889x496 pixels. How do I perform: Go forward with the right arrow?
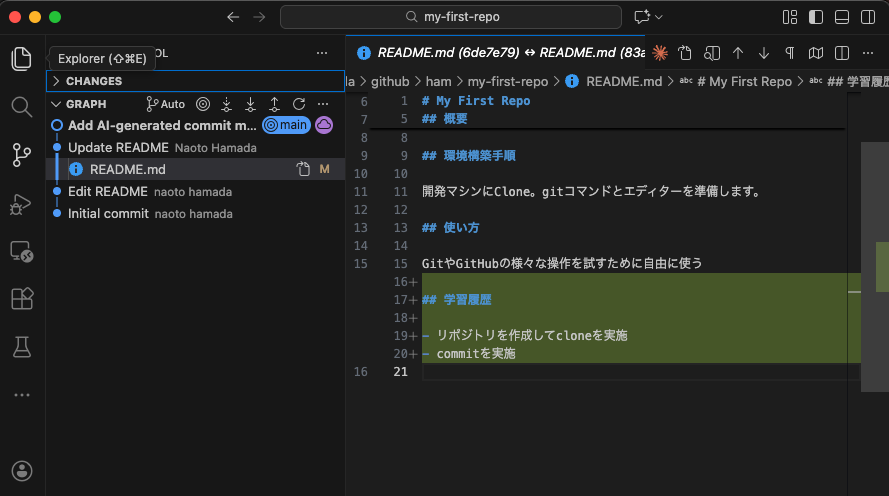tap(259, 17)
